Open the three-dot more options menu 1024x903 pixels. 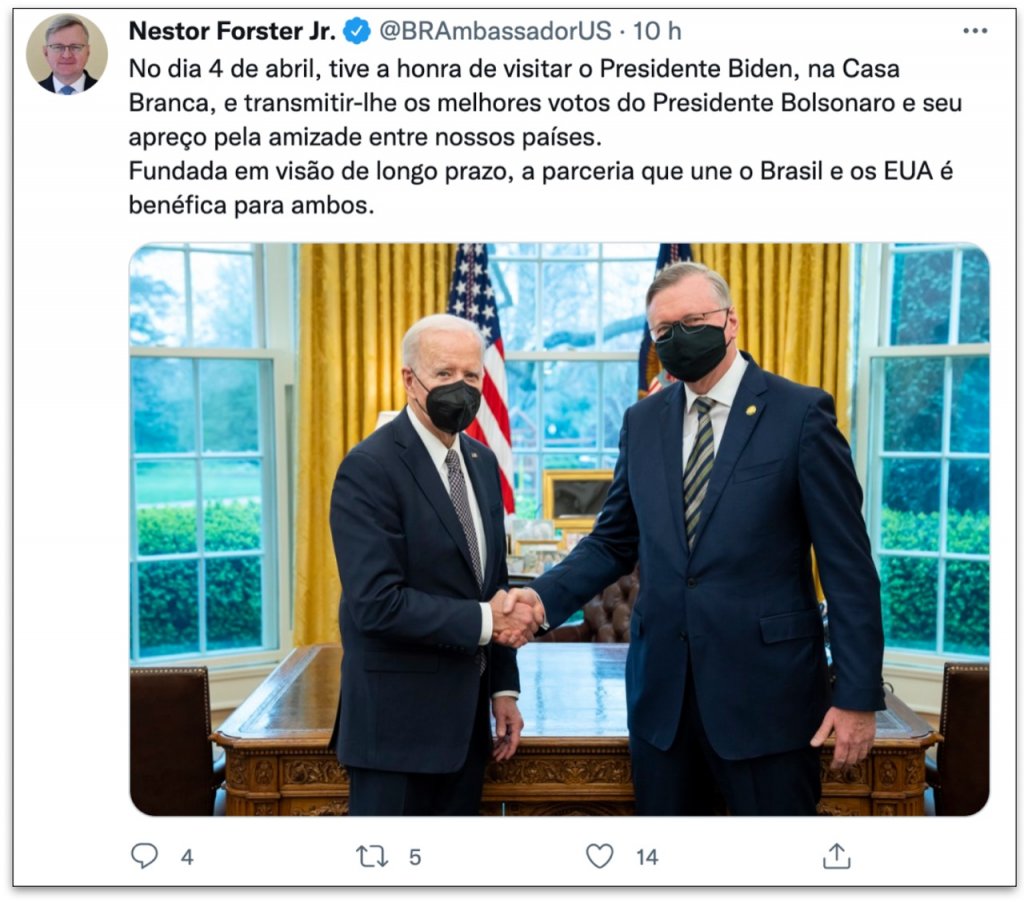coord(974,31)
